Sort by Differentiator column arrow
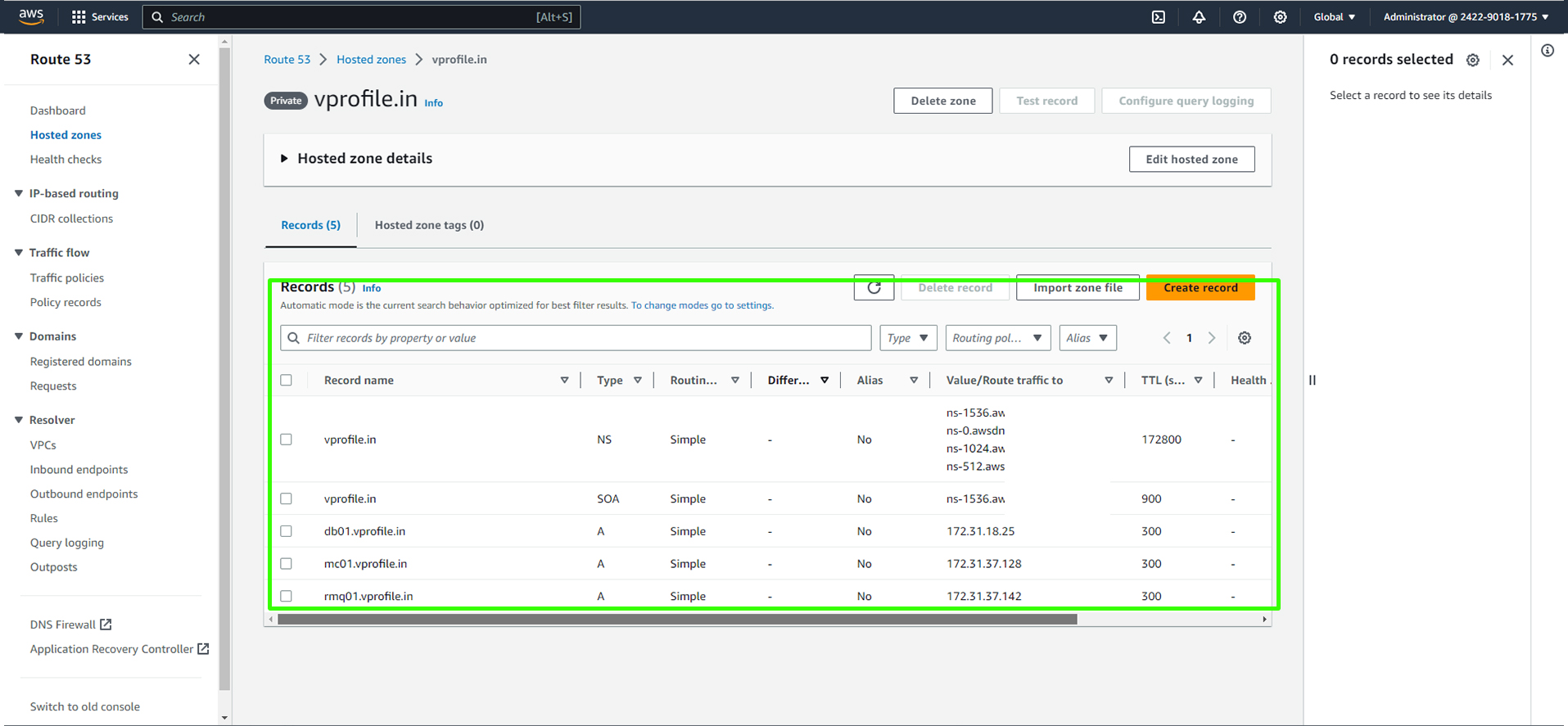1568x726 pixels. (825, 380)
